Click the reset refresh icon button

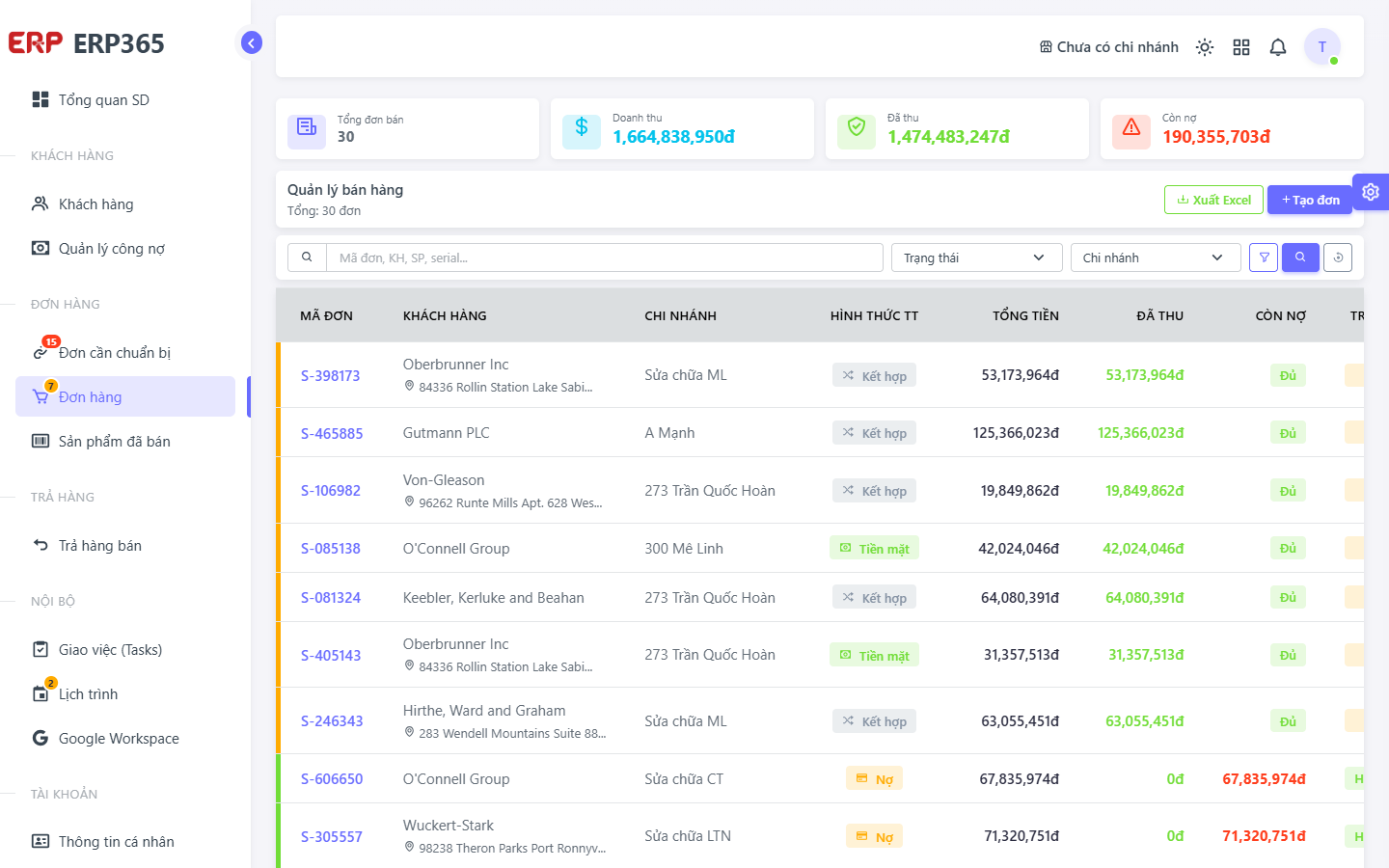pos(1338,258)
